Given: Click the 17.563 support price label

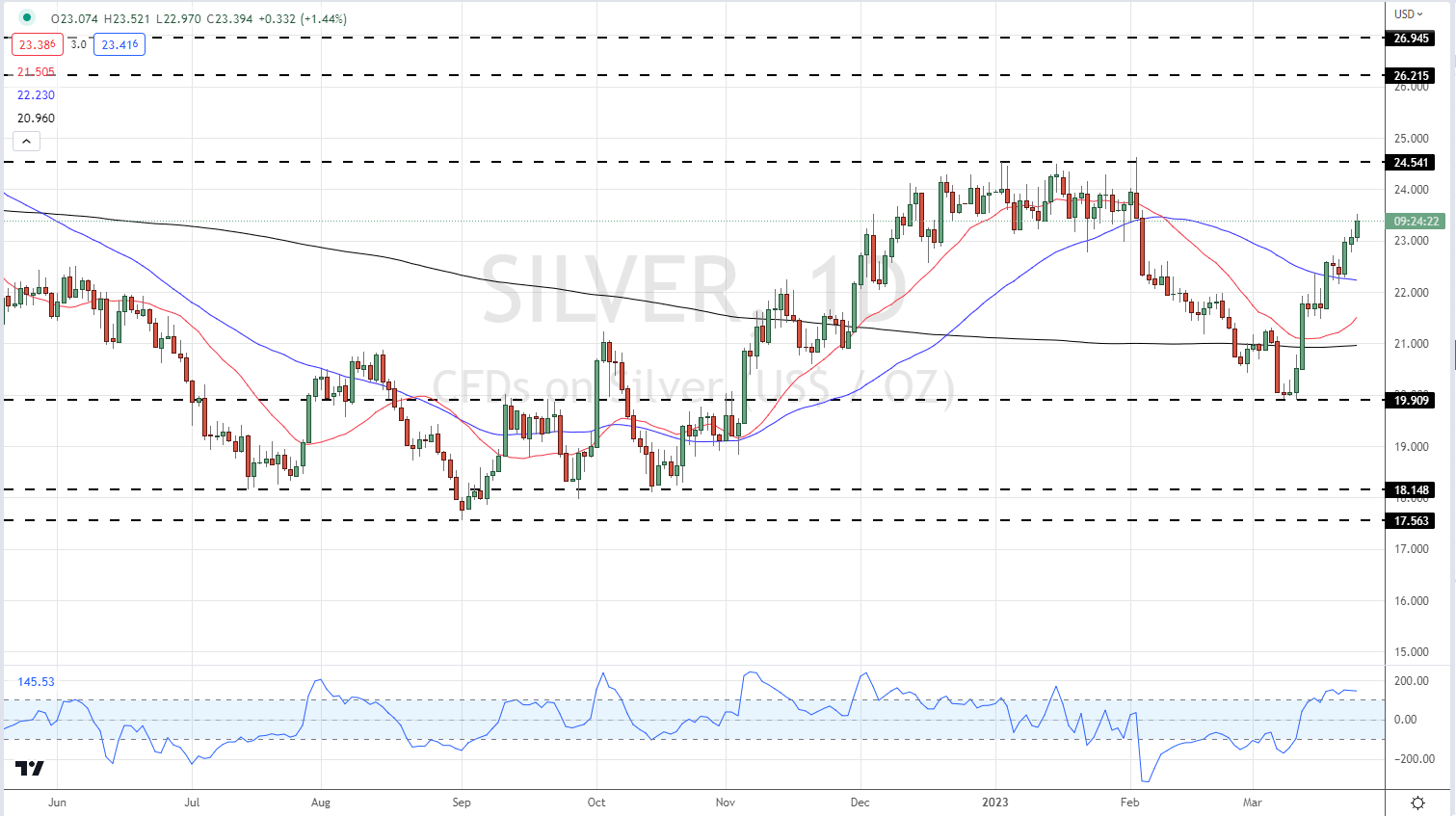Looking at the screenshot, I should [x=1412, y=521].
